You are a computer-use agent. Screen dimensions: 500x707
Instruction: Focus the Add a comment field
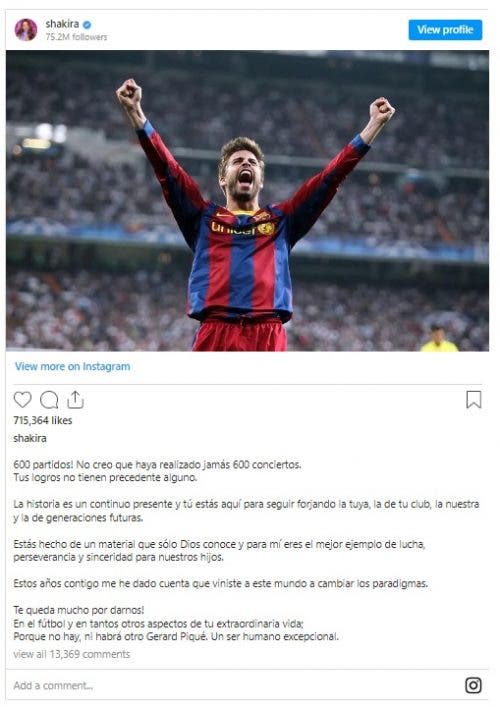(x=234, y=686)
